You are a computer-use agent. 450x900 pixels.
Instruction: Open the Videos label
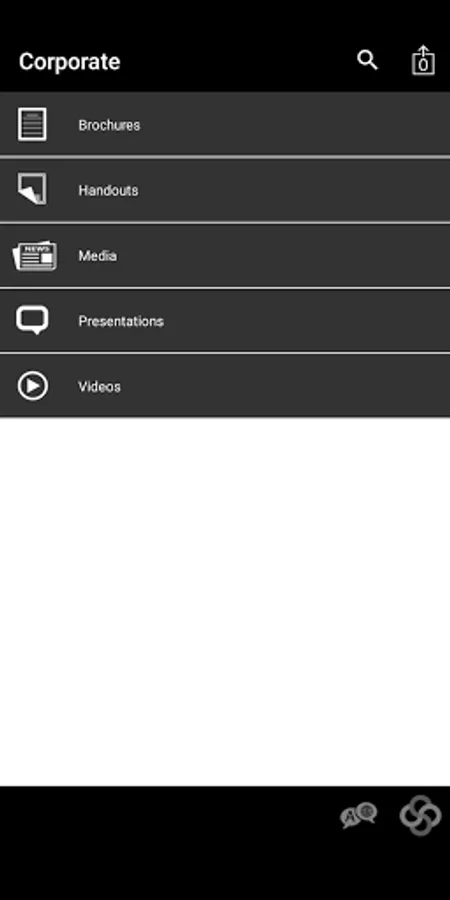click(99, 386)
